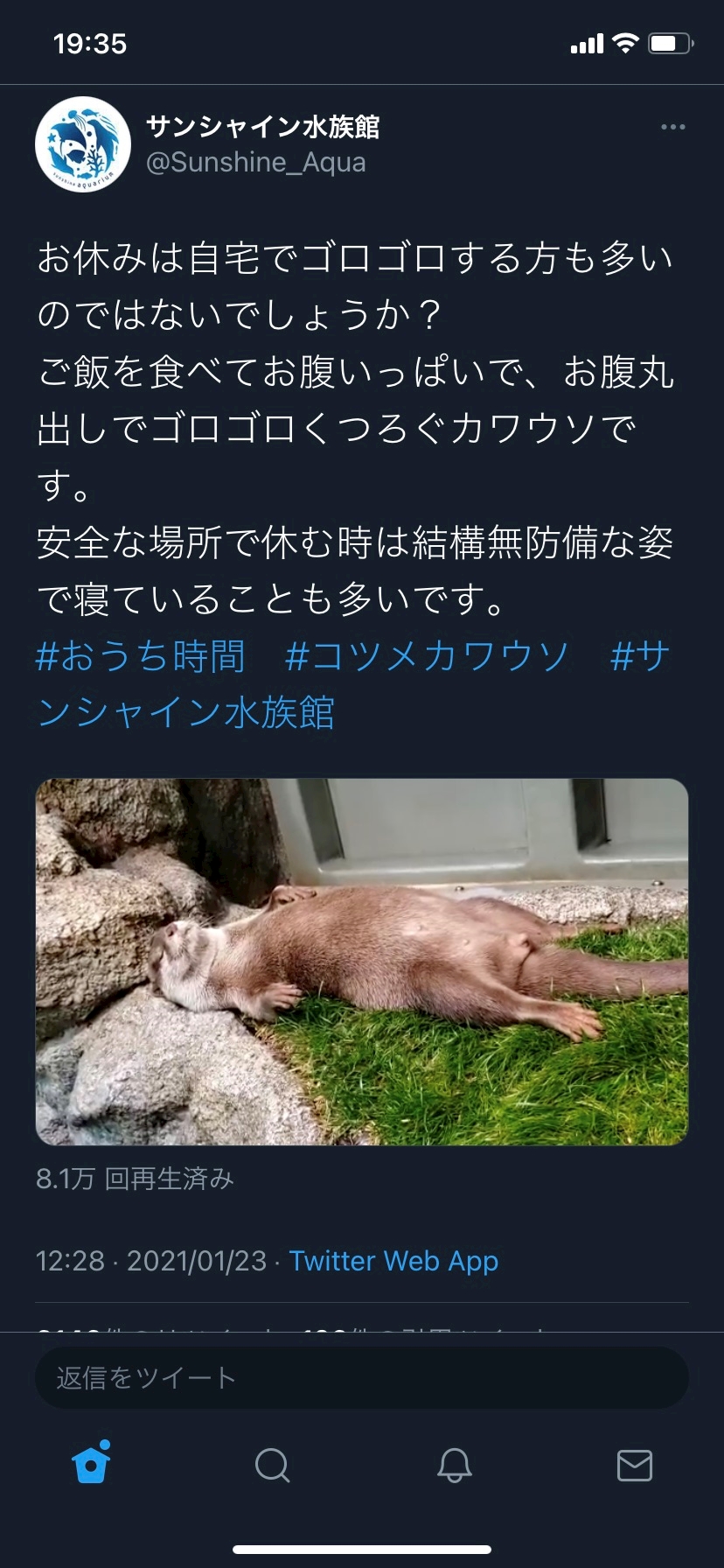The height and width of the screenshot is (1568, 724).
Task: Tap the battery indicator in status bar
Action: (671, 43)
